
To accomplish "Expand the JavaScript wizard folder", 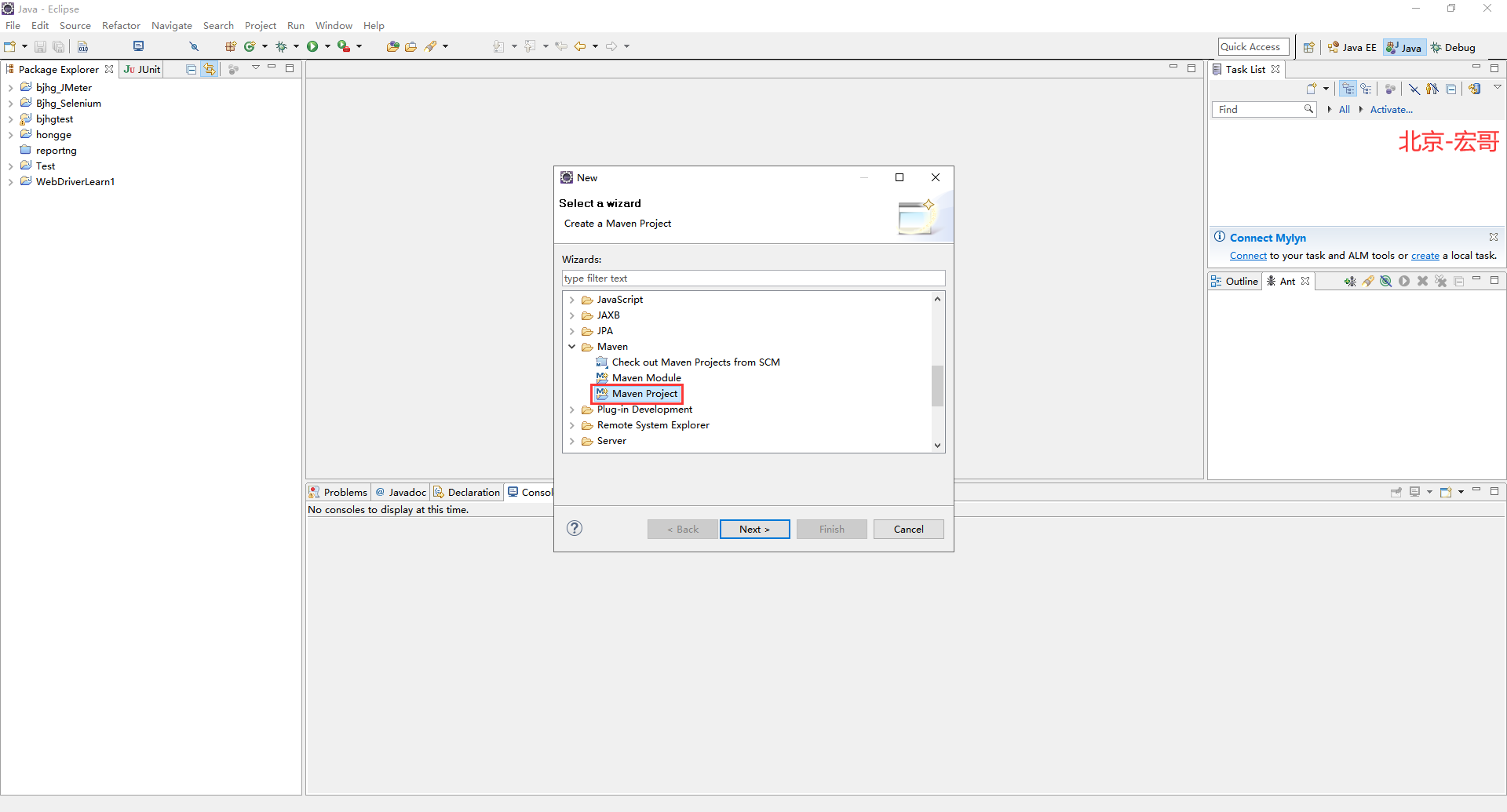I will pyautogui.click(x=572, y=300).
